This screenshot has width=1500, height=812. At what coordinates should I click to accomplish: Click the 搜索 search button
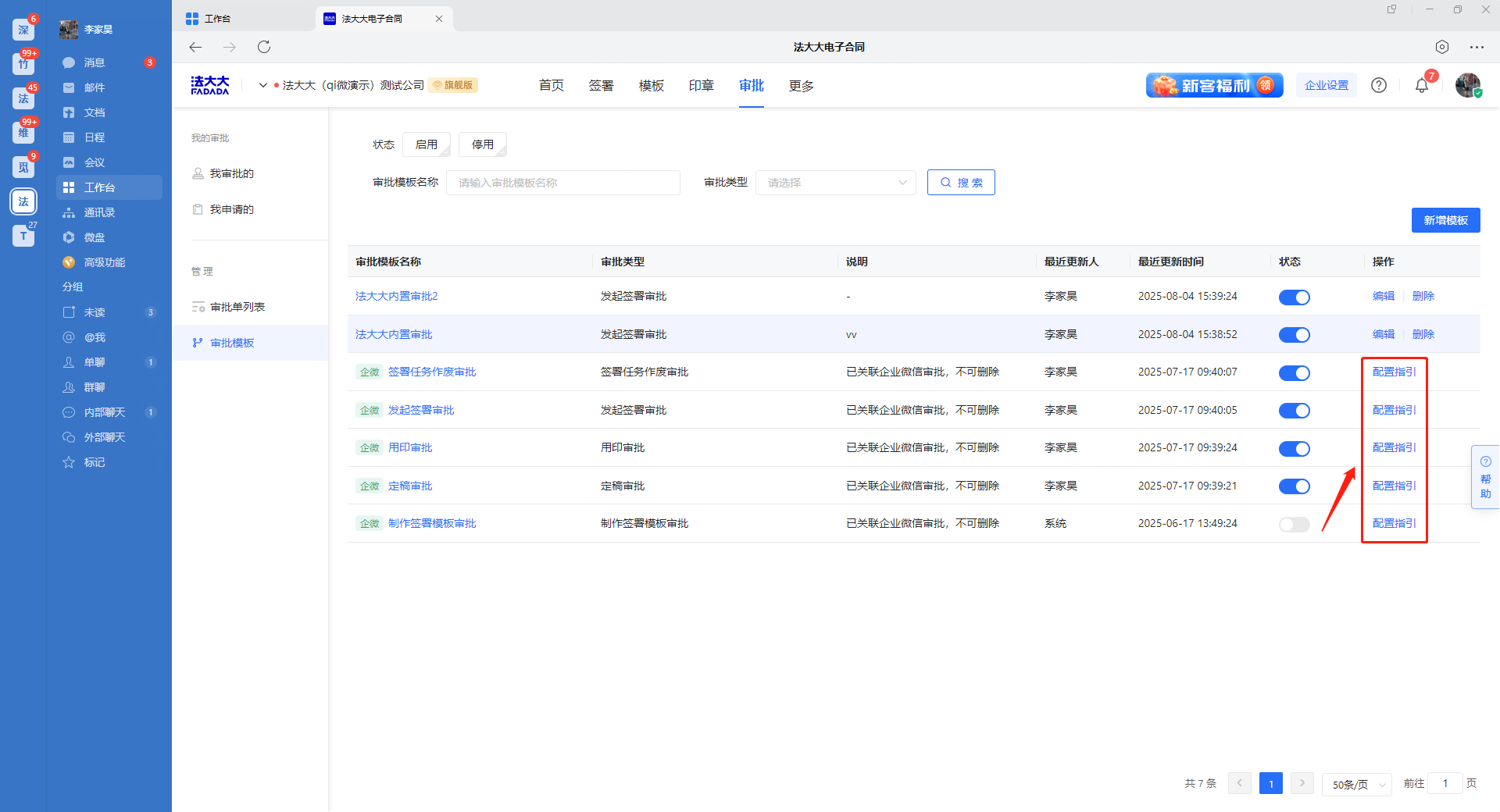961,183
